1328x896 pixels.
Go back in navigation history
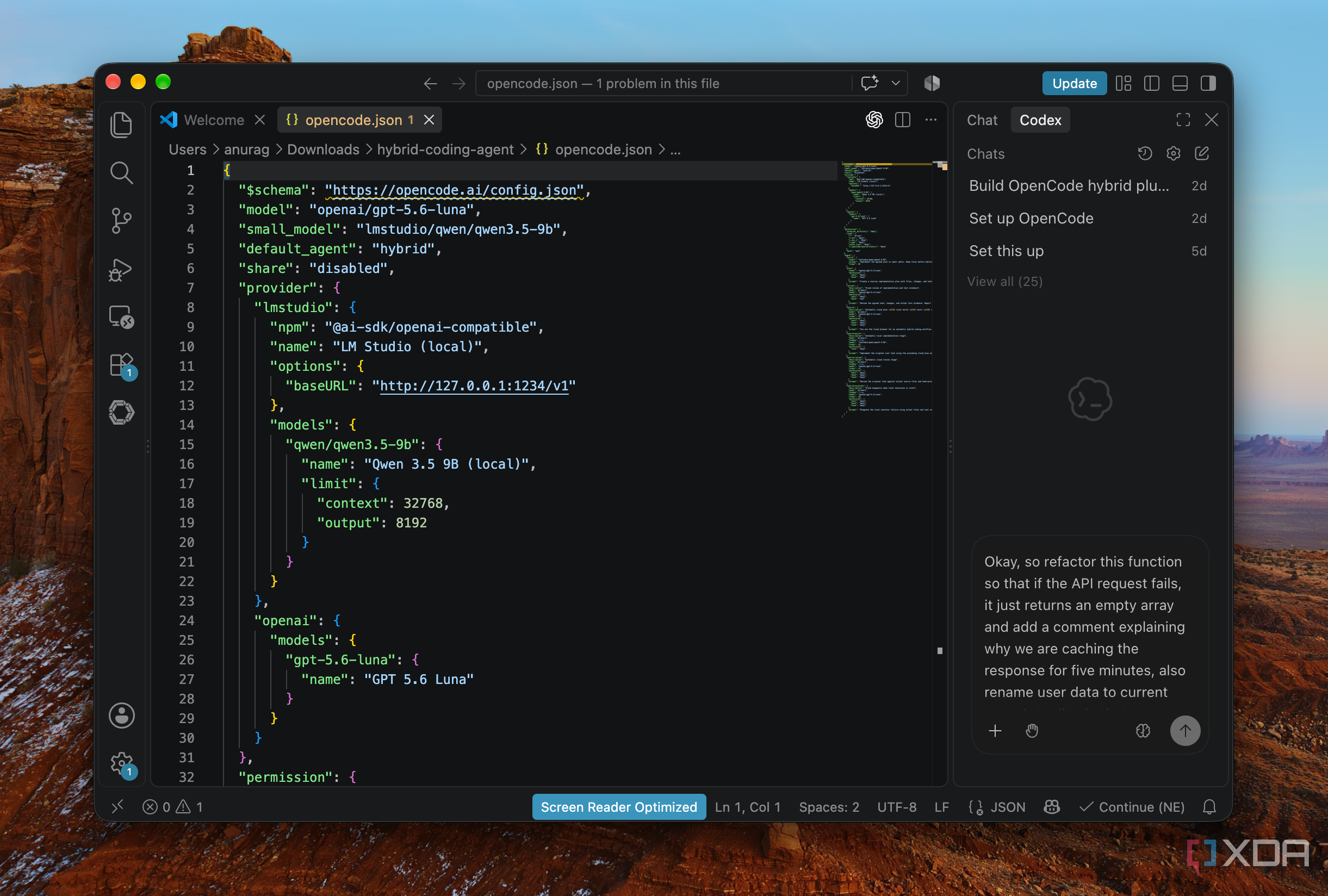(430, 84)
